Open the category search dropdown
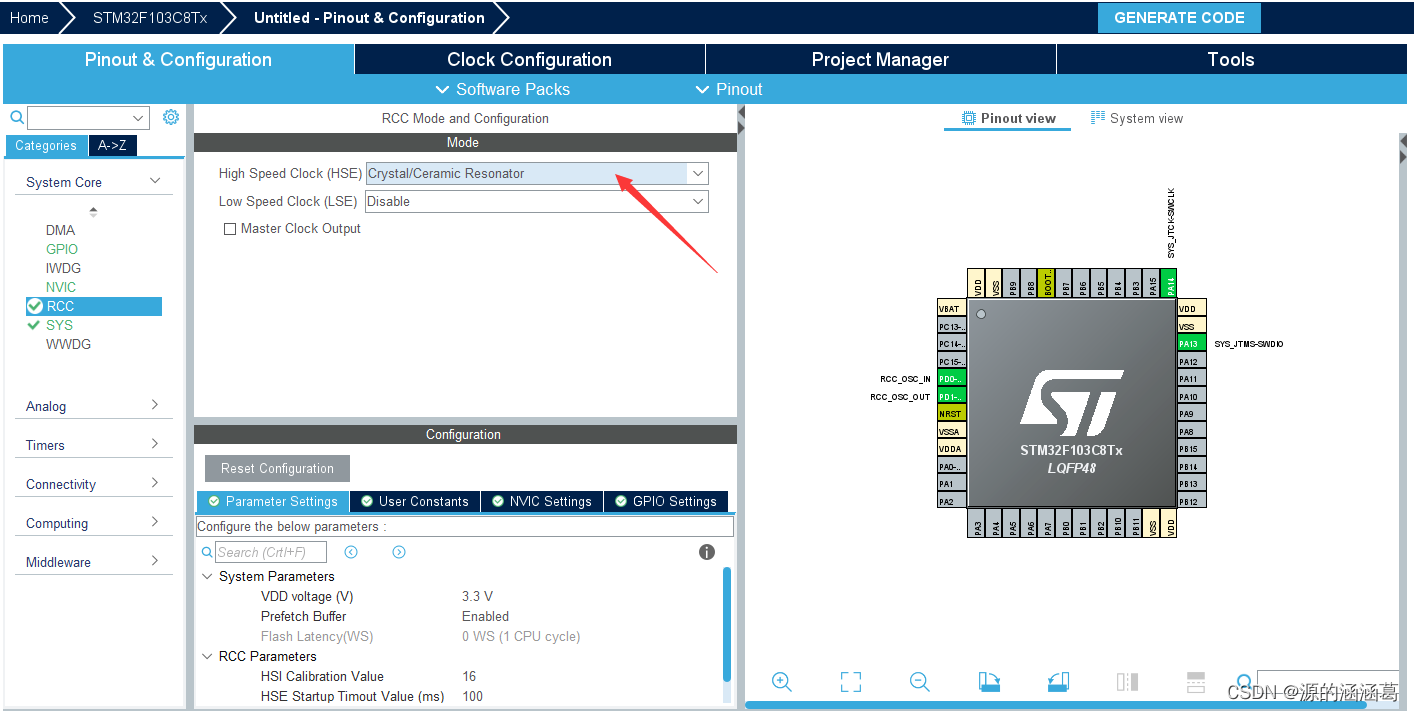 (138, 118)
